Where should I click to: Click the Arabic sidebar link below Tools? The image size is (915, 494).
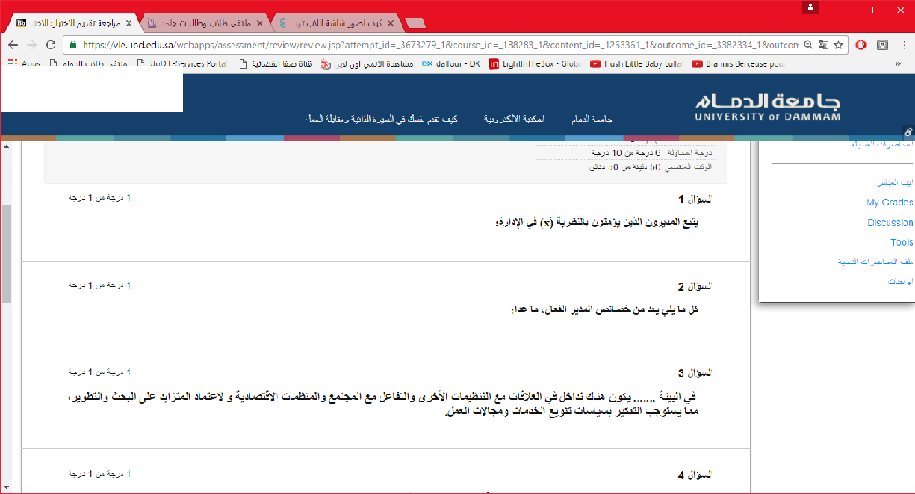click(x=875, y=262)
